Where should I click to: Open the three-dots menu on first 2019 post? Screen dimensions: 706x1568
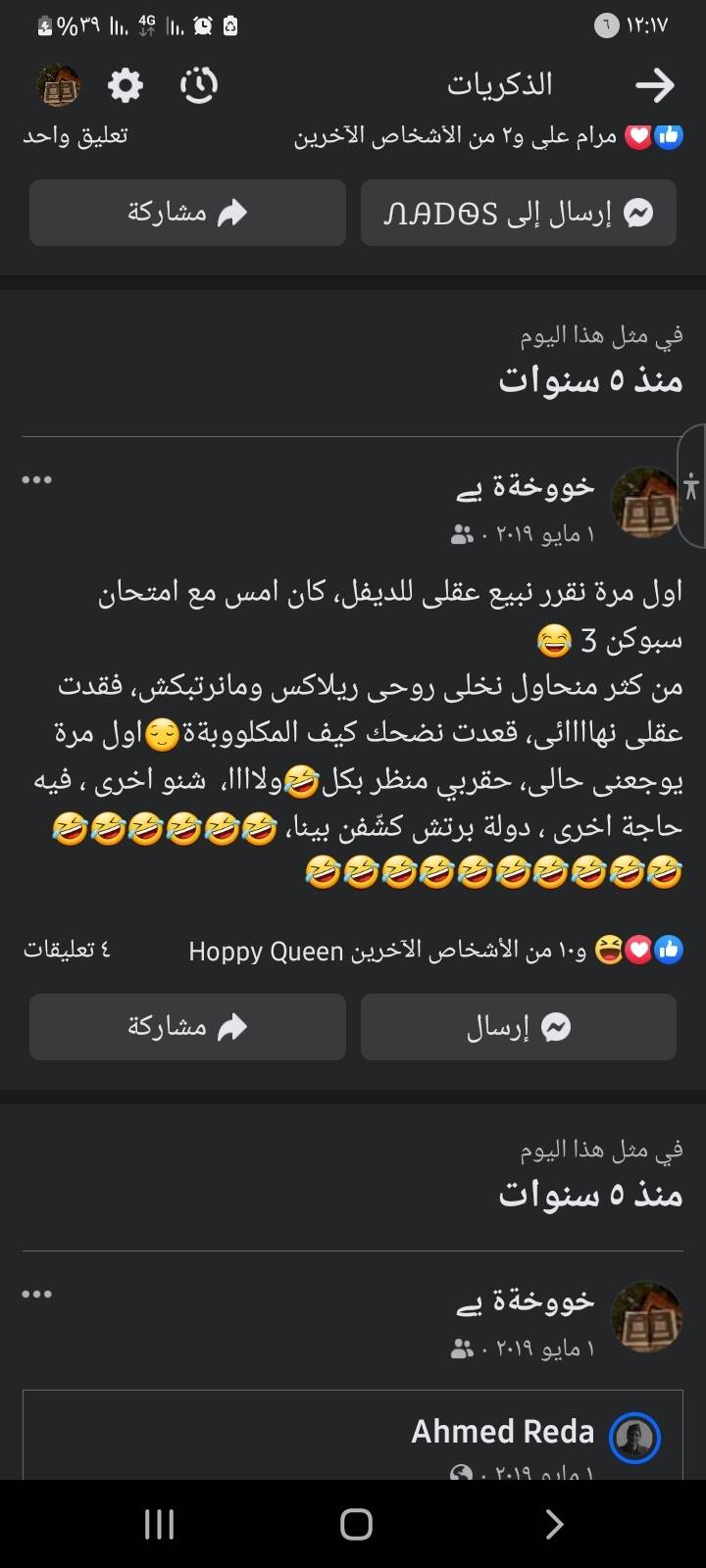click(36, 480)
